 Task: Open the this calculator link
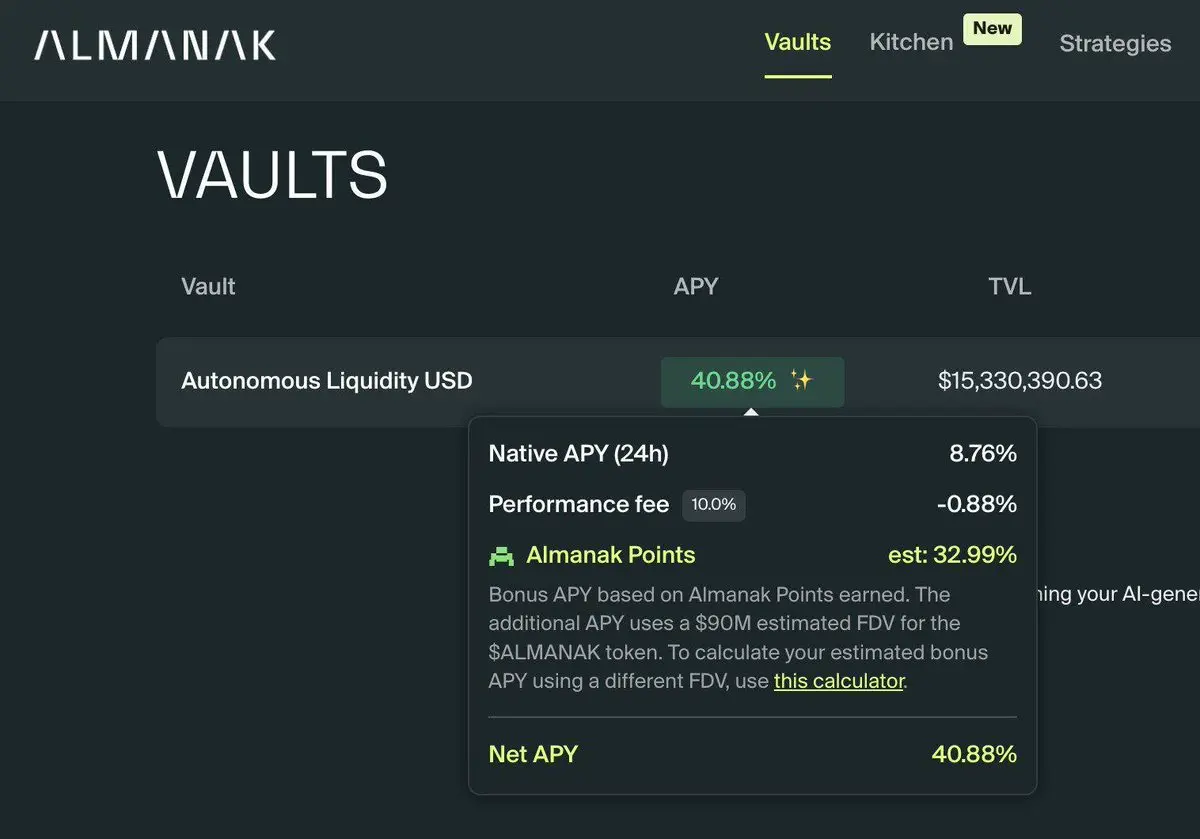839,681
